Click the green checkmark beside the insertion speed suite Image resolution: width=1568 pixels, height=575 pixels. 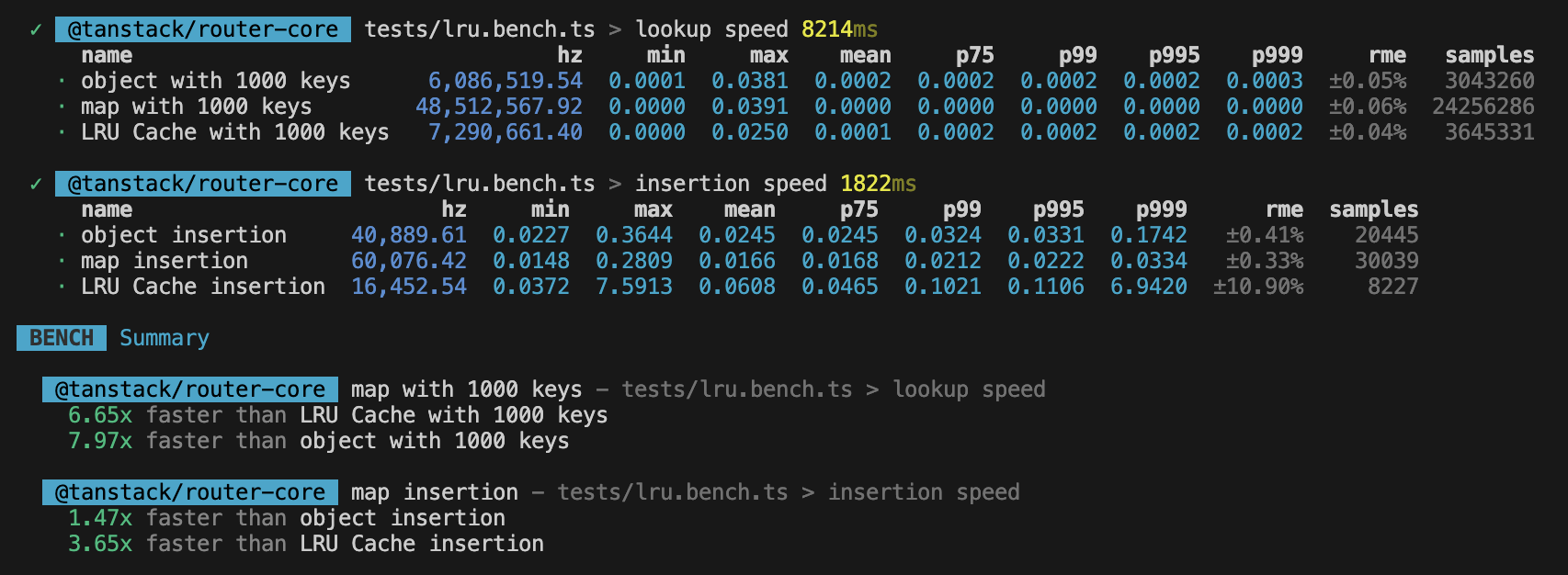36,184
